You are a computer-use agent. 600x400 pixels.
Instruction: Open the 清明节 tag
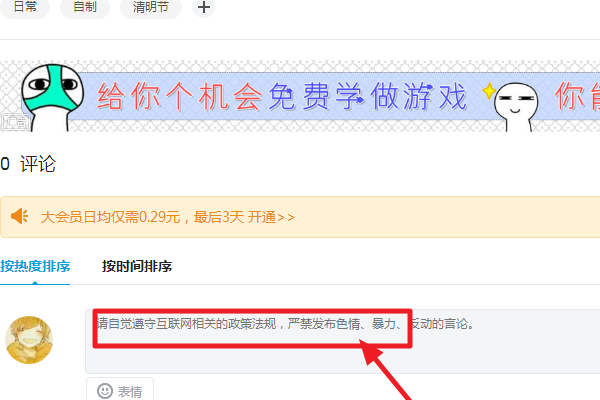pyautogui.click(x=151, y=7)
